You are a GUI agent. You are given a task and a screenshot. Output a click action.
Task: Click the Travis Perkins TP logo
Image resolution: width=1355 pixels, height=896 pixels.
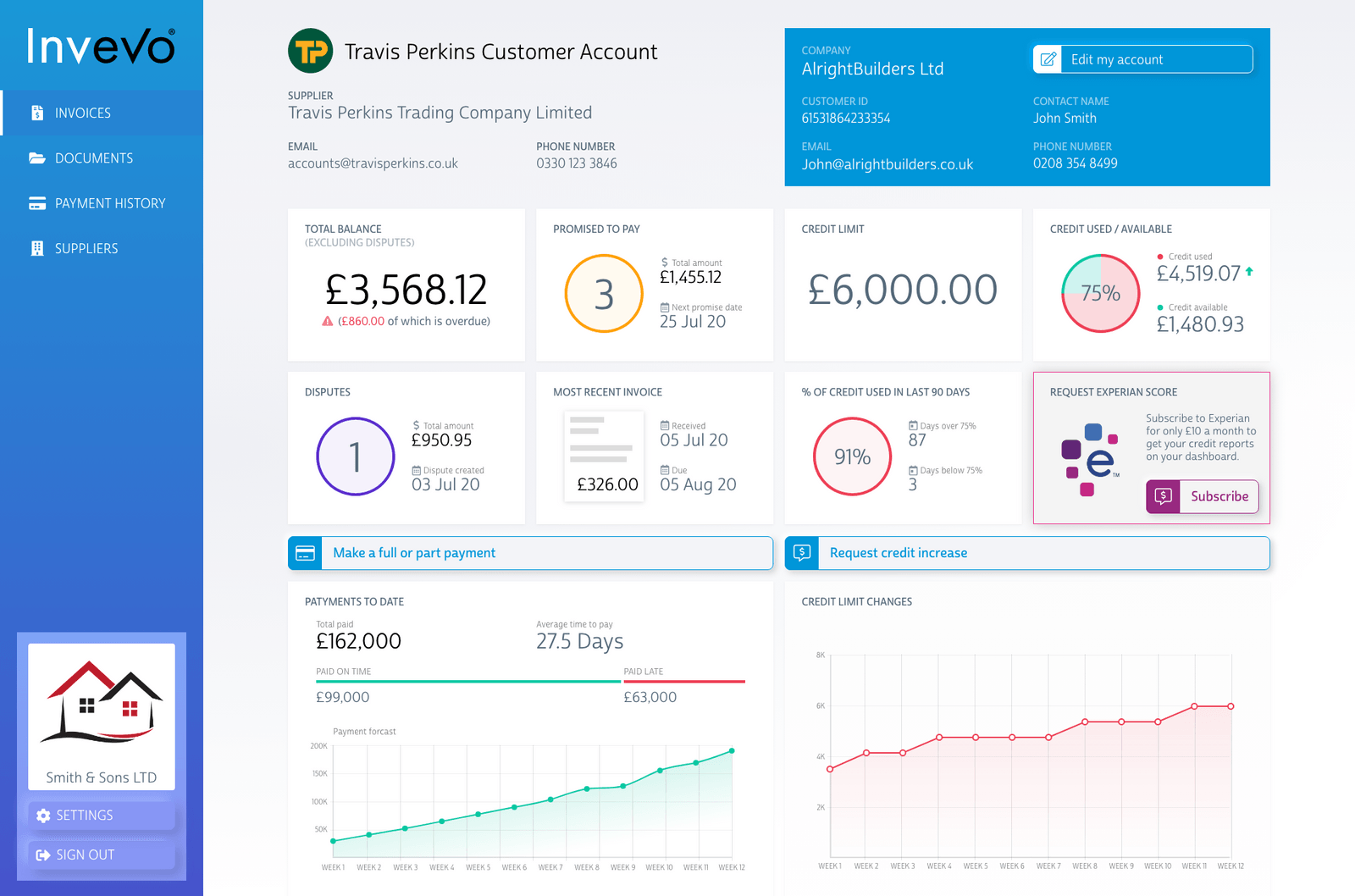[x=311, y=51]
